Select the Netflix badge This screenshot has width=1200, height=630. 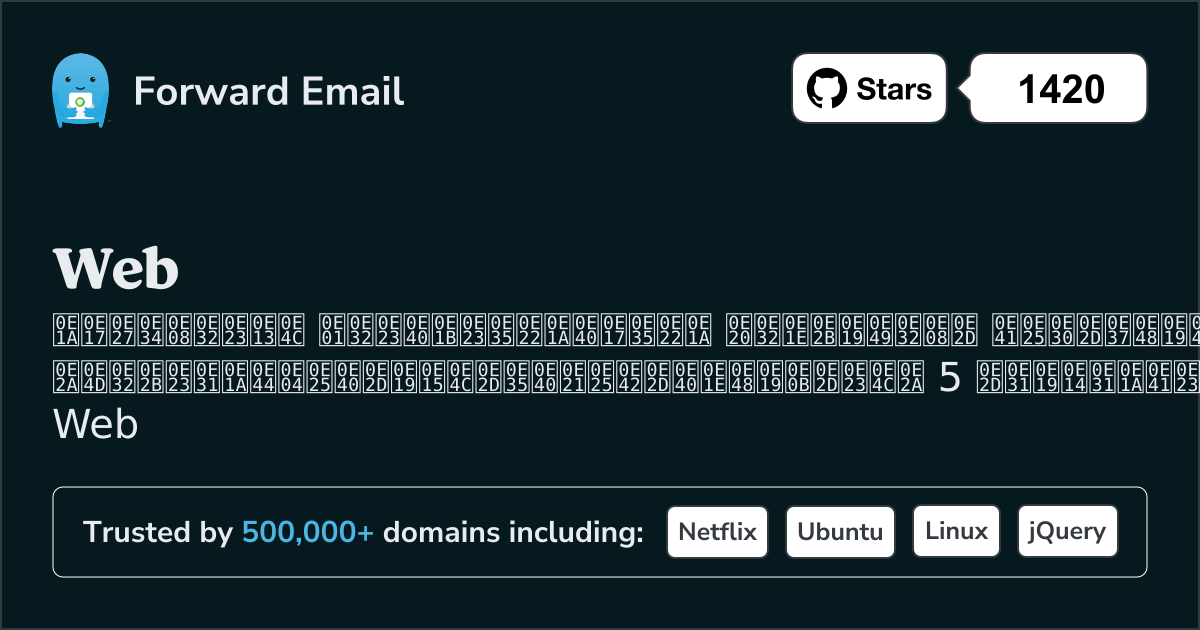pyautogui.click(x=717, y=531)
